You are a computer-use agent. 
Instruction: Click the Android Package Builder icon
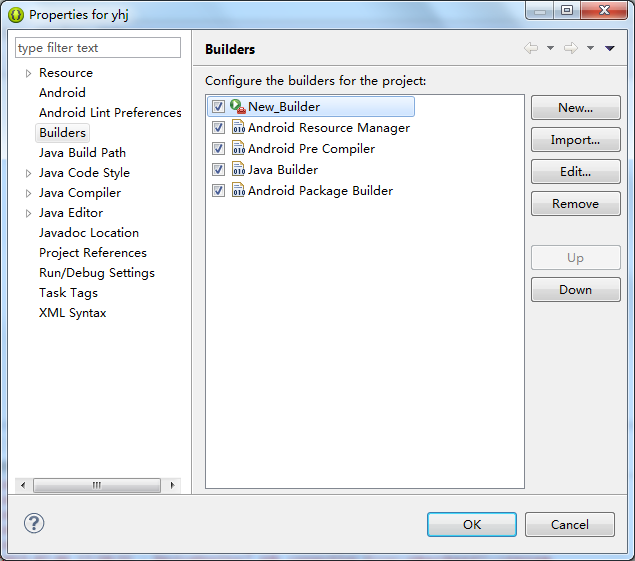click(238, 190)
